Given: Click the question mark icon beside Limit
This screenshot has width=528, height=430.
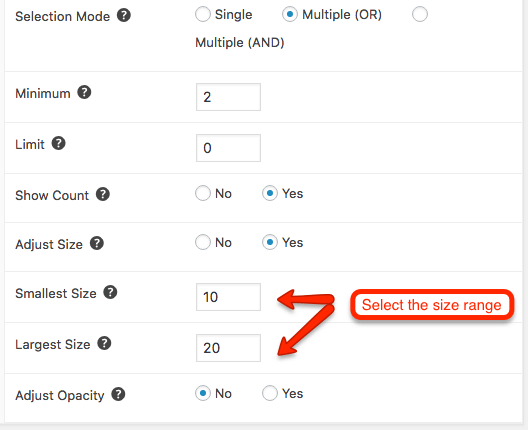Looking at the screenshot, I should pos(59,143).
